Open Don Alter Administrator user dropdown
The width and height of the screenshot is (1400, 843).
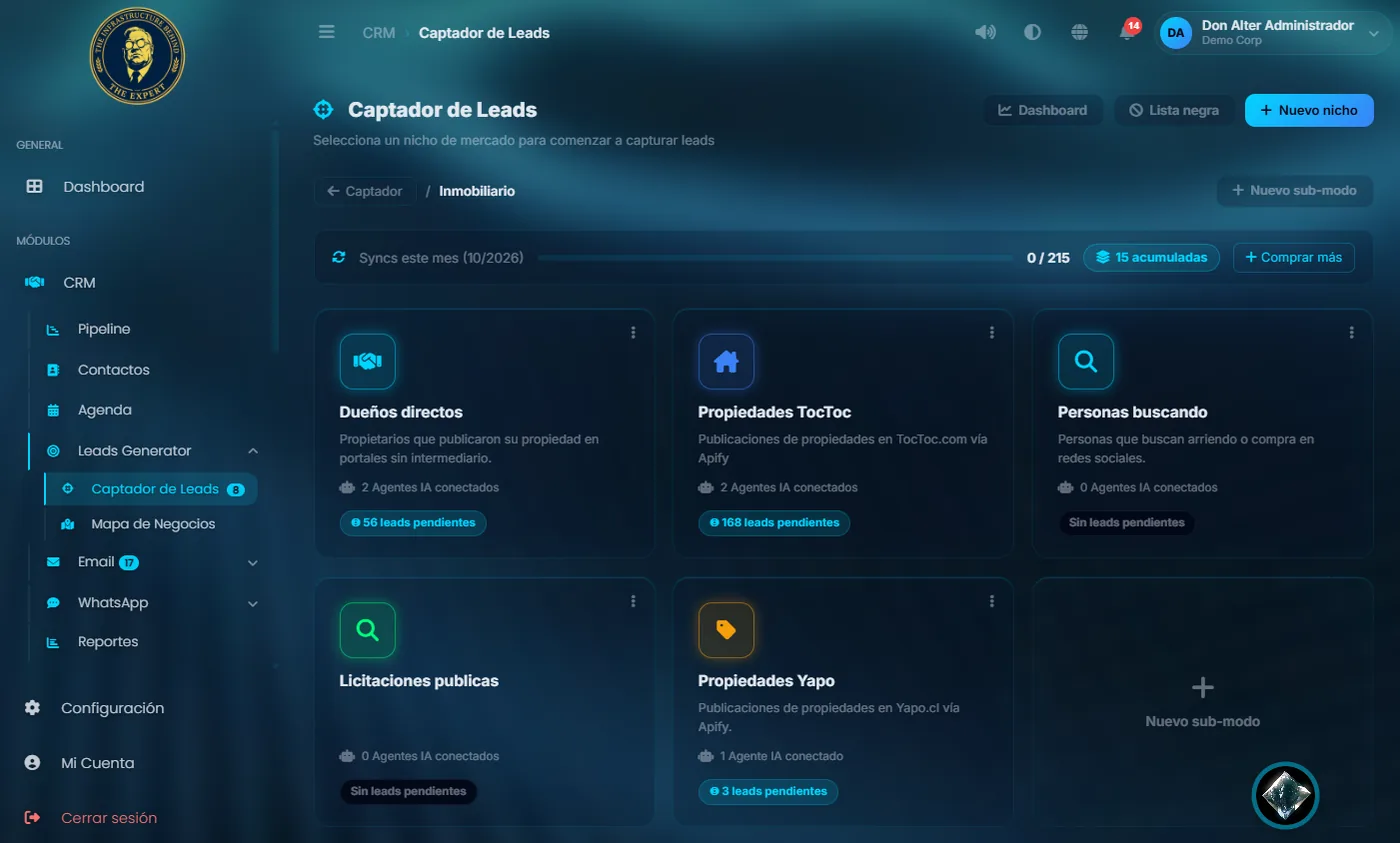click(1273, 32)
